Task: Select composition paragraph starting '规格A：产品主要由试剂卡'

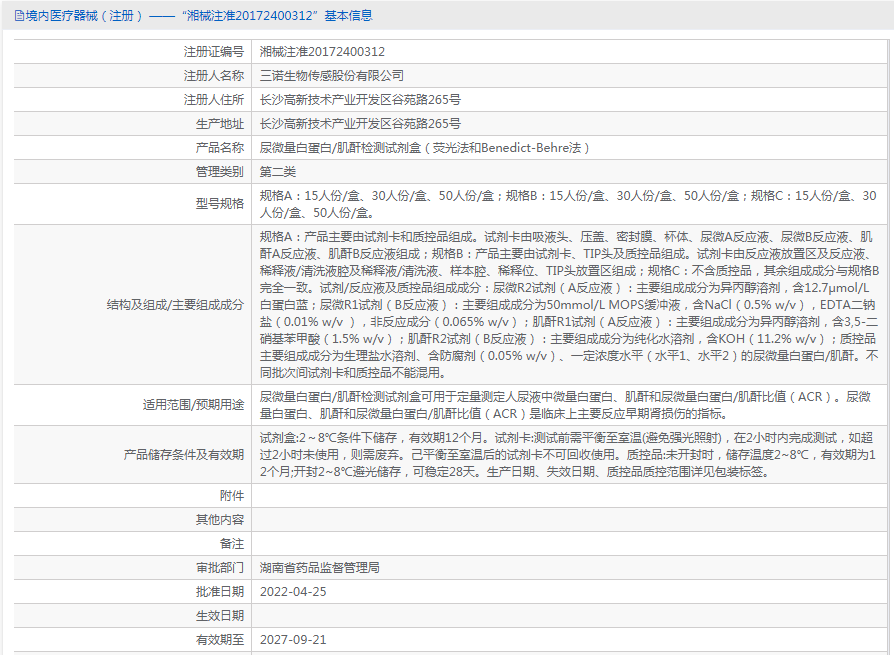Action: (x=569, y=304)
